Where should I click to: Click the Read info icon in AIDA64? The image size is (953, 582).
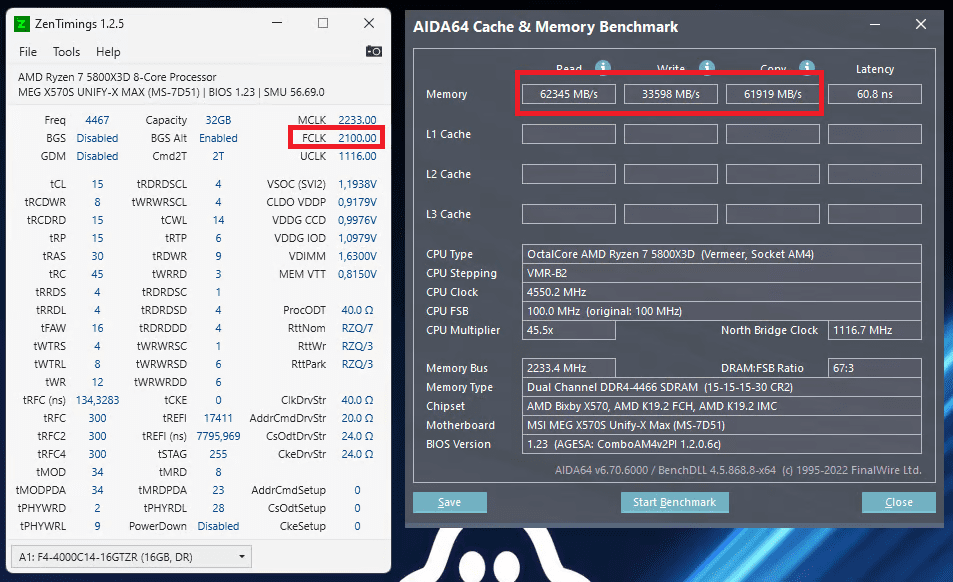pos(602,66)
